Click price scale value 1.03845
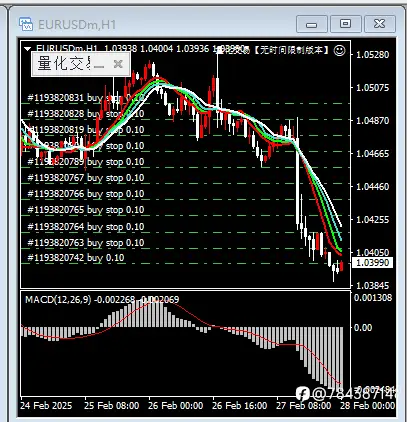The width and height of the screenshot is (407, 422). 373,286
